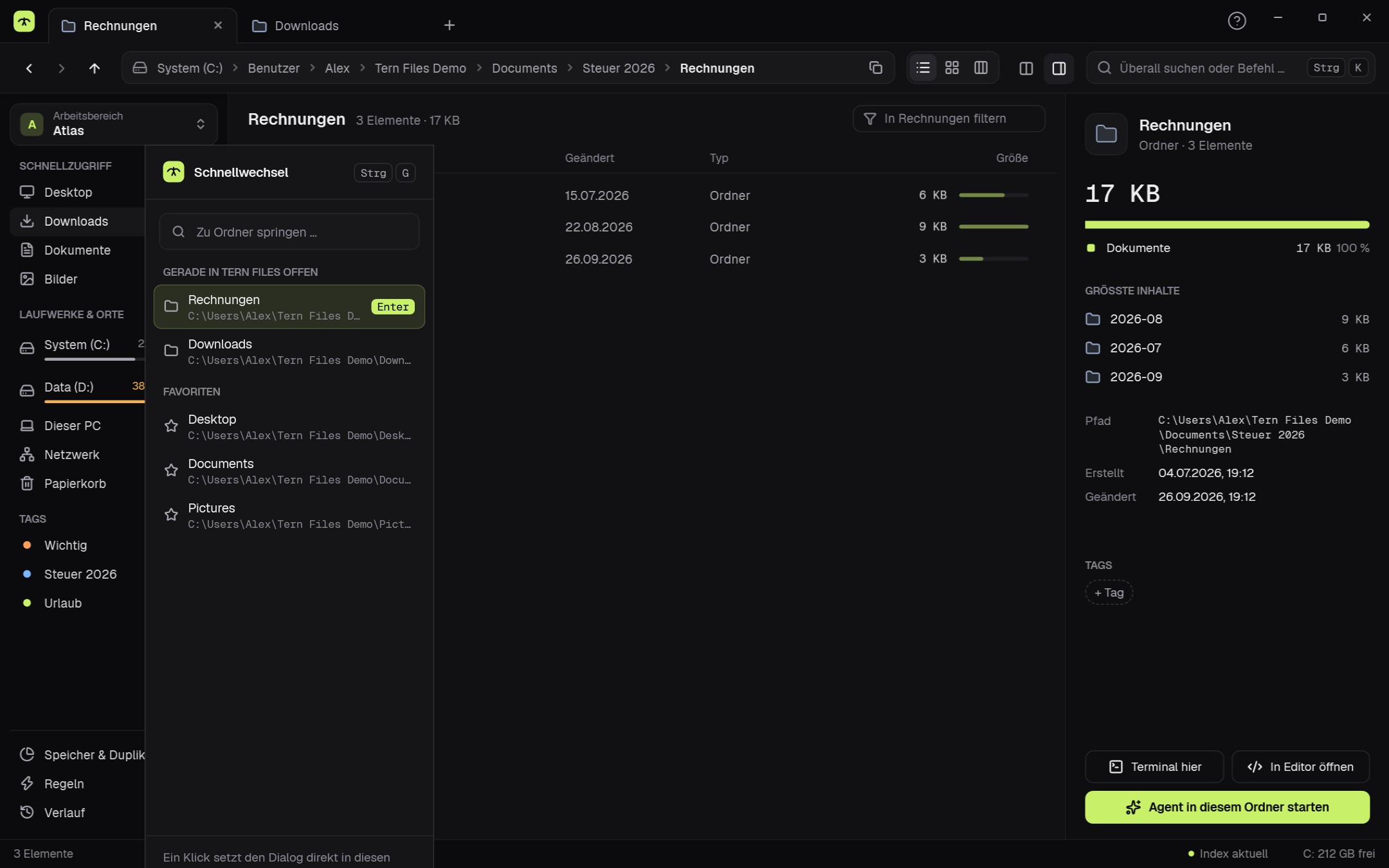The height and width of the screenshot is (868, 1389).
Task: Open the help icon
Action: pyautogui.click(x=1237, y=21)
